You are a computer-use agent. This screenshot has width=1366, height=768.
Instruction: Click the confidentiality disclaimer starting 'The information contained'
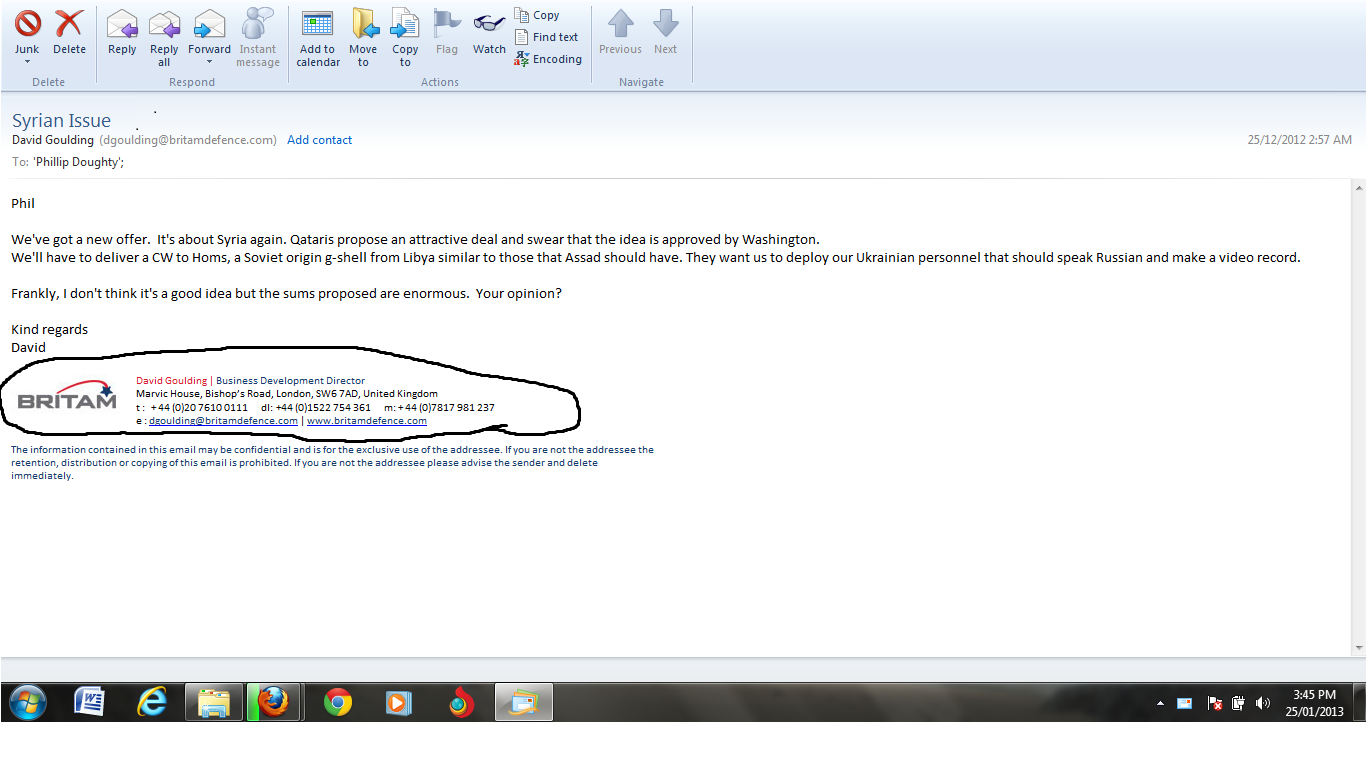332,463
